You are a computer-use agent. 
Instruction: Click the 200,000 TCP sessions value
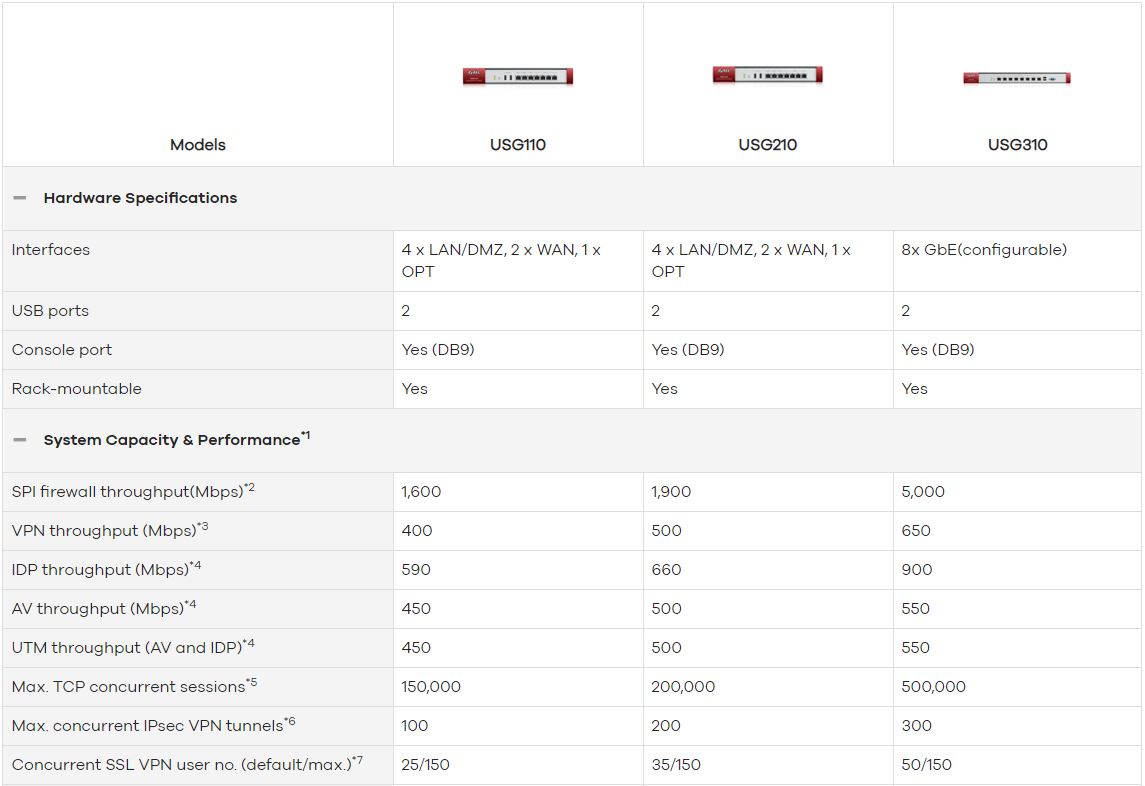683,687
